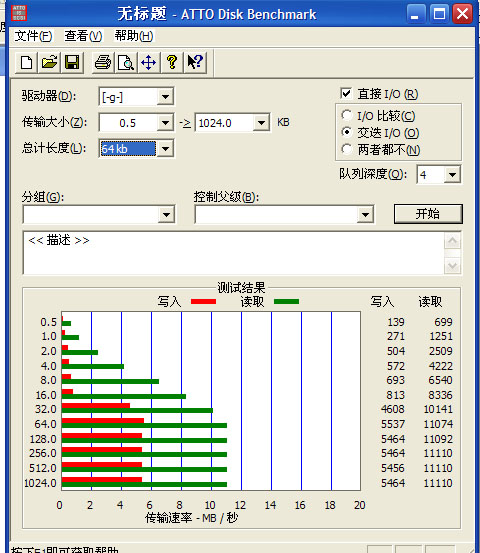
Task: Click the write value 4608
Action: click(x=393, y=409)
